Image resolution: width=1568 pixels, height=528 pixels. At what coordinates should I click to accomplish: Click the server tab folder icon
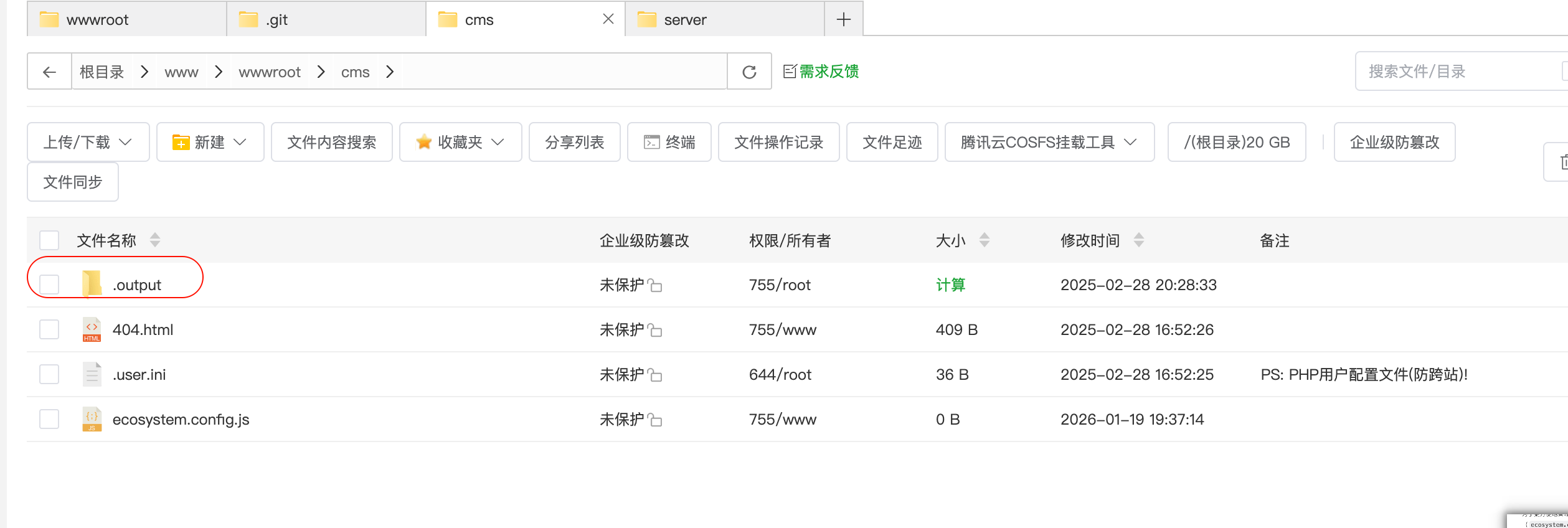pos(647,19)
